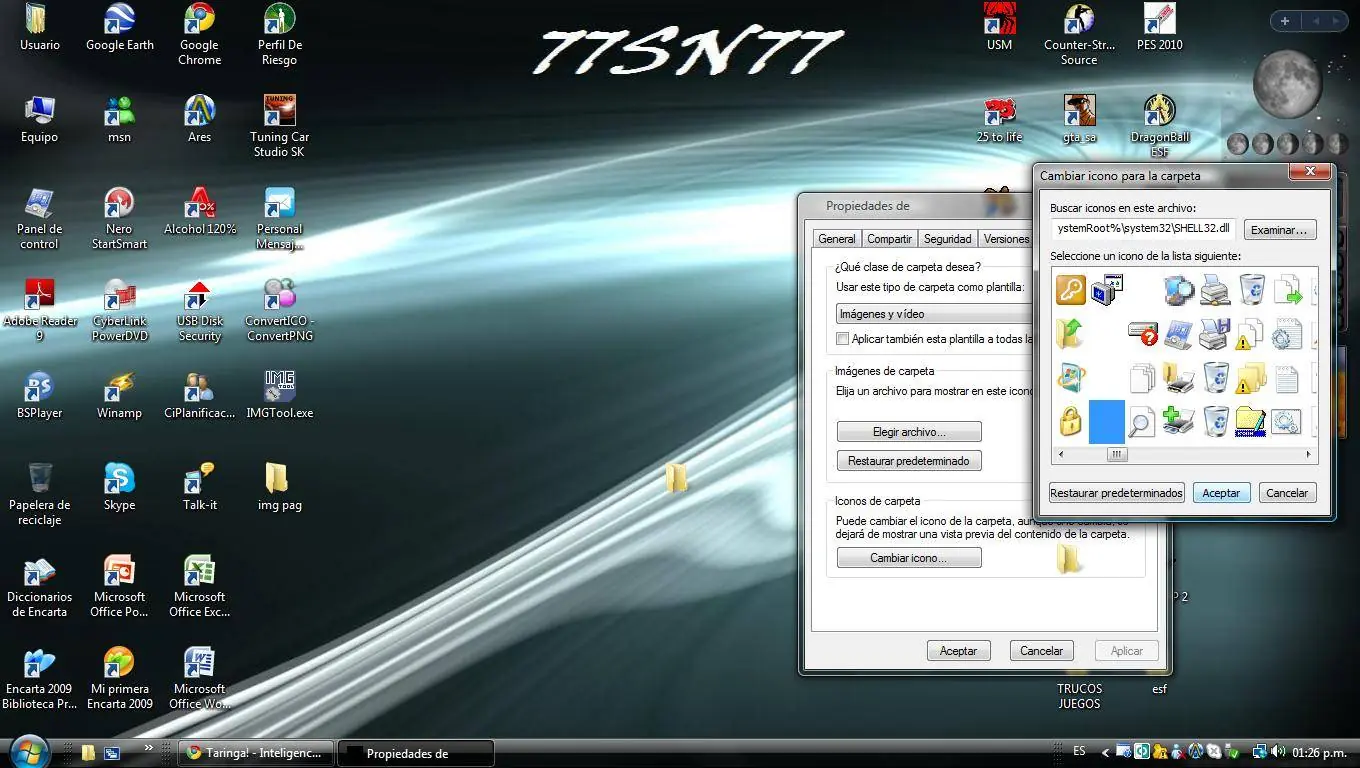Click Cancelar in the Propiedades window
1360x768 pixels.
(x=1041, y=651)
